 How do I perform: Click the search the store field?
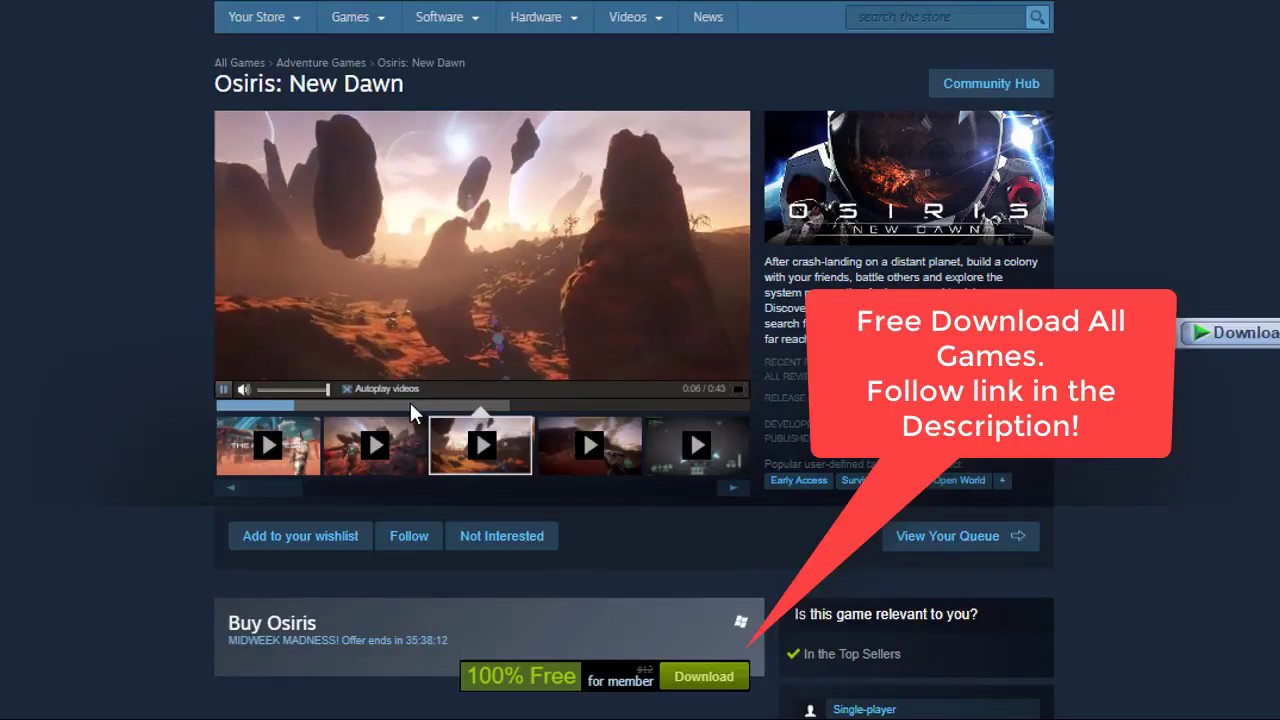[936, 17]
